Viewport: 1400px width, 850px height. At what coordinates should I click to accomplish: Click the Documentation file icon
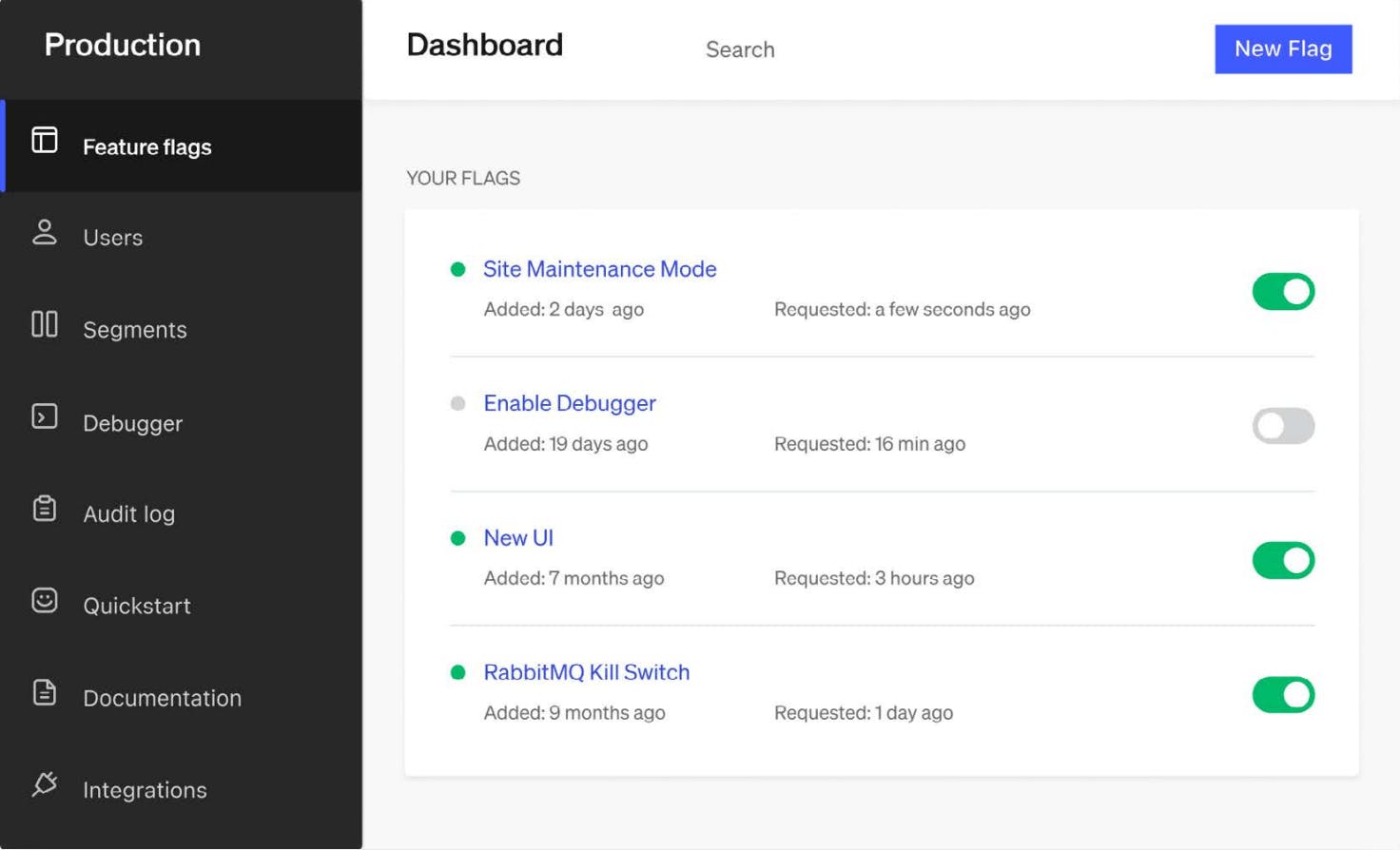pos(45,692)
